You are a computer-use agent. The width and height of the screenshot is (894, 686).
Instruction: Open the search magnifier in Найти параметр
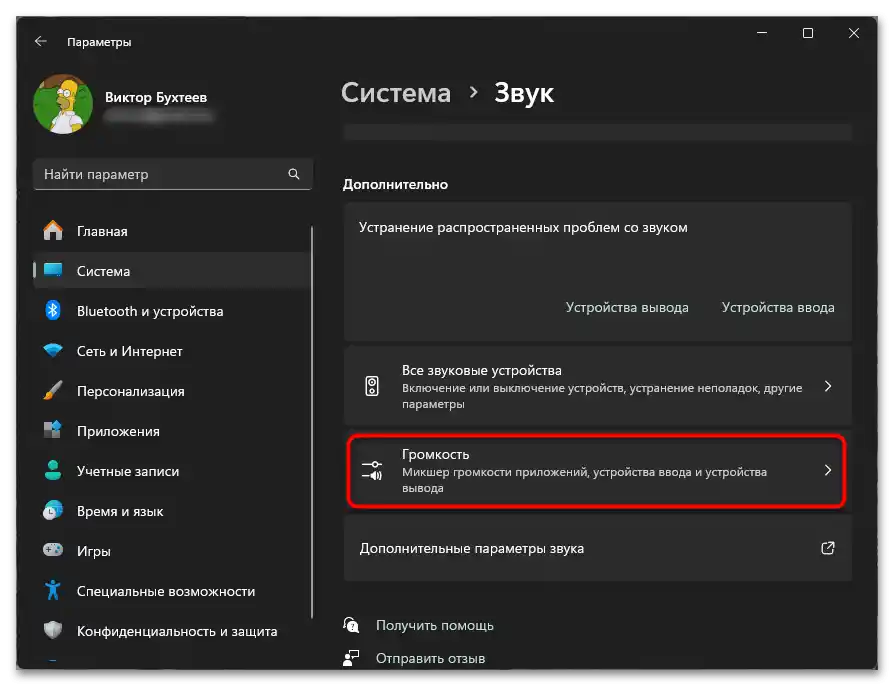pos(294,173)
